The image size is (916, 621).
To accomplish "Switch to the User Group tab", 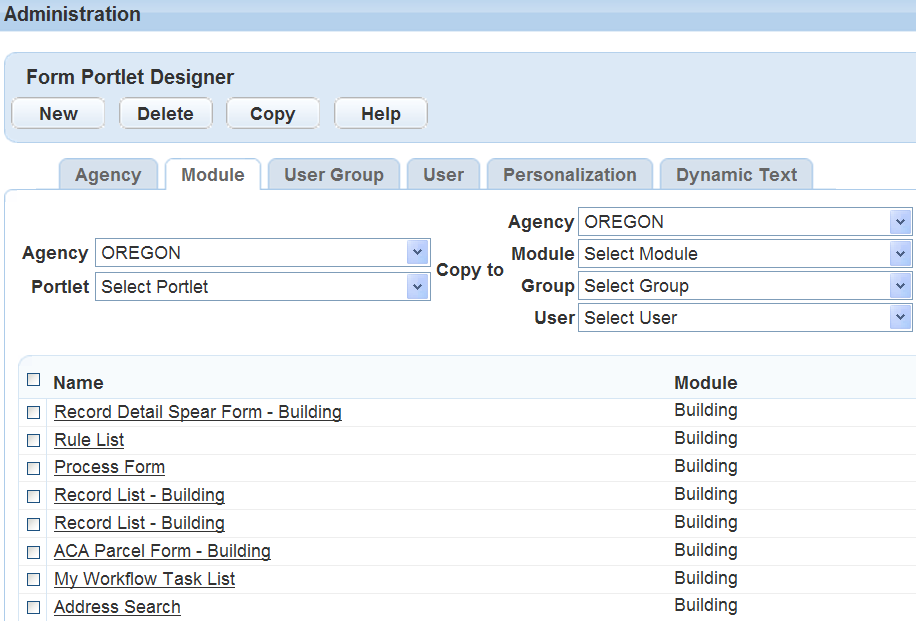I will coord(333,175).
